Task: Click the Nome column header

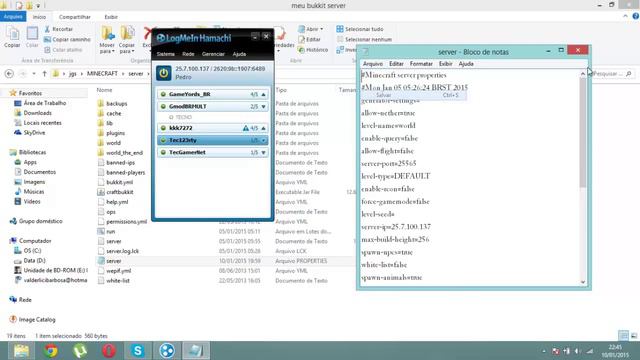Action: pos(104,90)
